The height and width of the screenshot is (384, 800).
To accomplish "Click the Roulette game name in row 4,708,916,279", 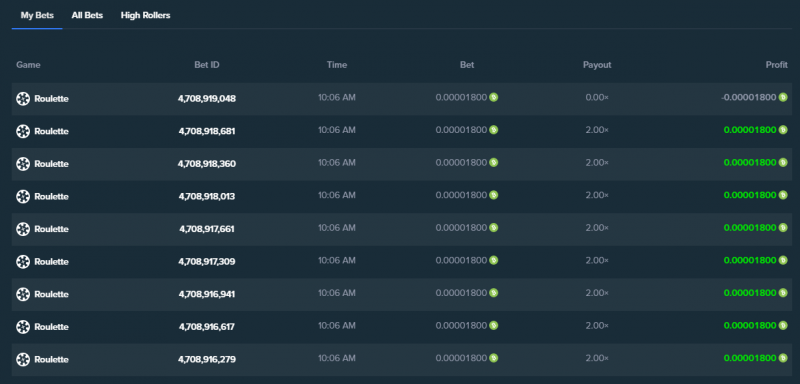I will [52, 360].
